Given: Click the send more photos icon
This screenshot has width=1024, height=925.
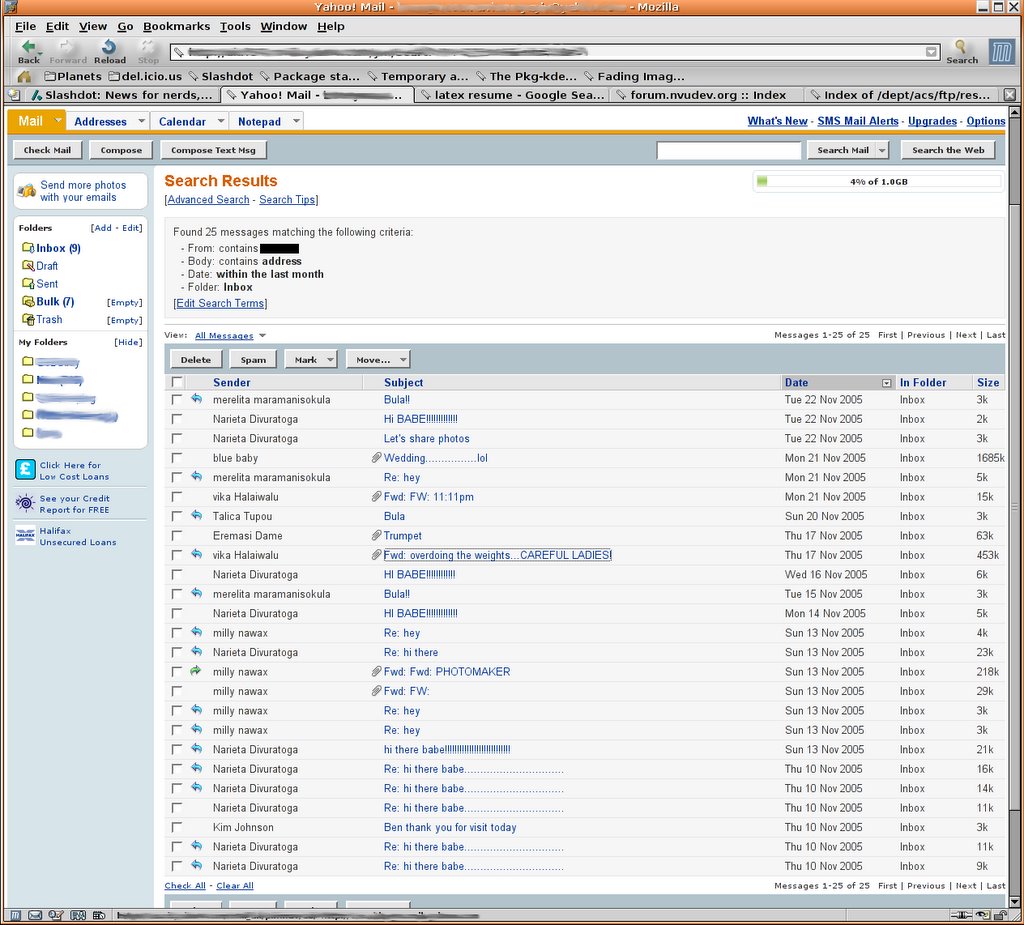Looking at the screenshot, I should [27, 189].
